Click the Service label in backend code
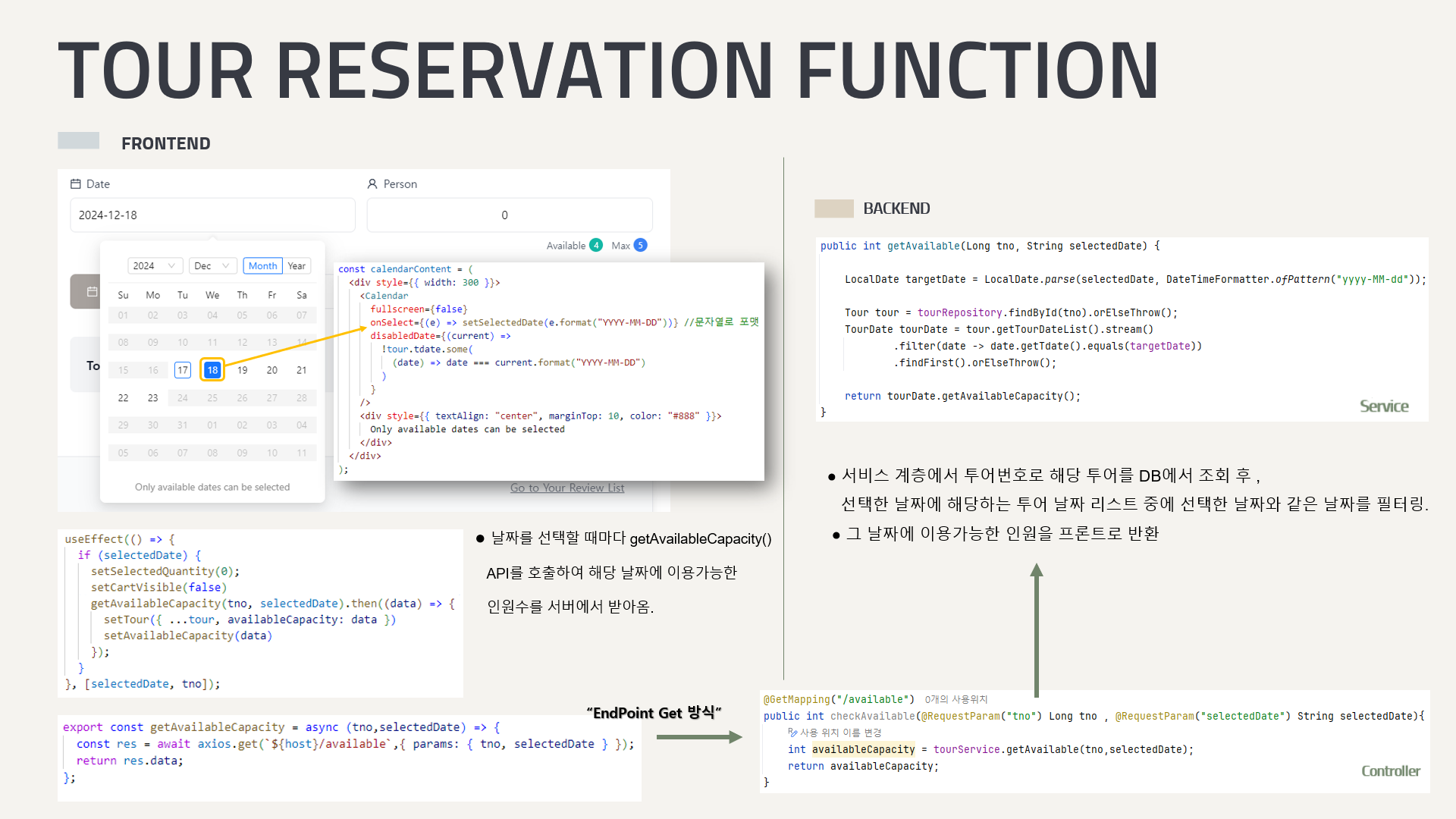Viewport: 1456px width, 819px height. click(1384, 406)
